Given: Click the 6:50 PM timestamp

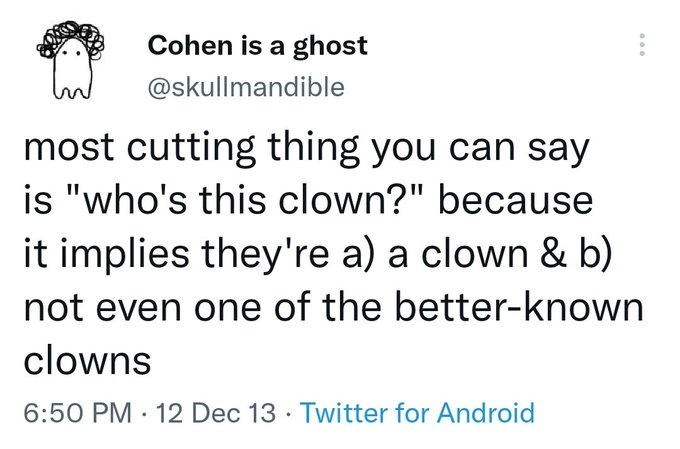Looking at the screenshot, I should click(x=69, y=412).
